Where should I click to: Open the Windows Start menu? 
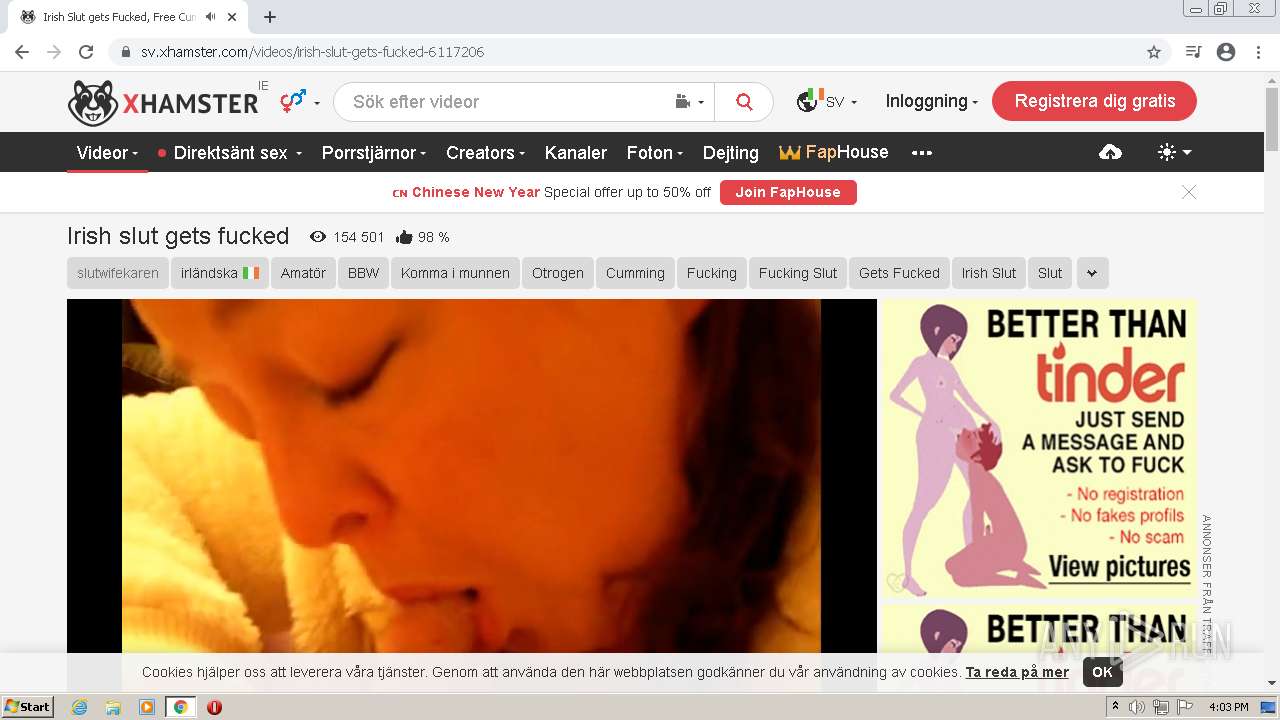click(x=28, y=707)
